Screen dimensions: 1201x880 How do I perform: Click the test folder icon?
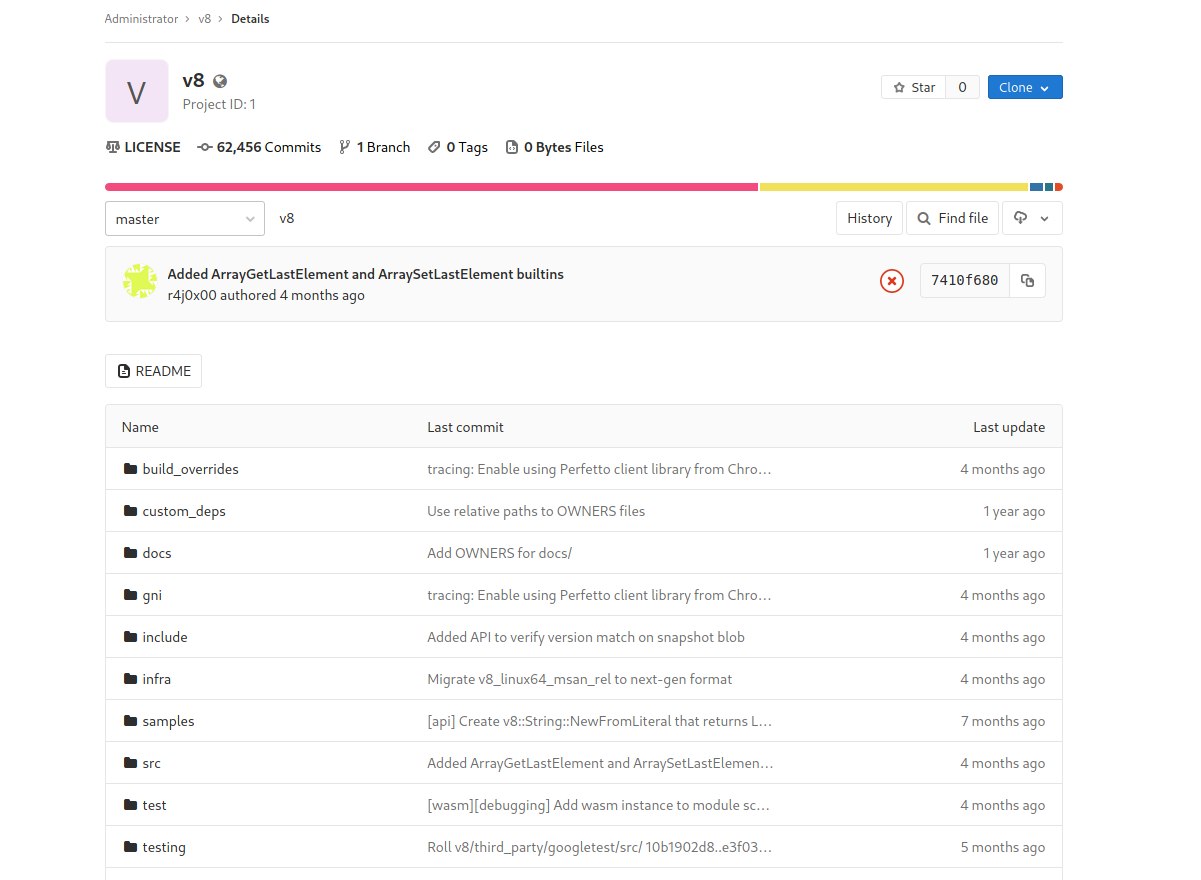coord(130,805)
